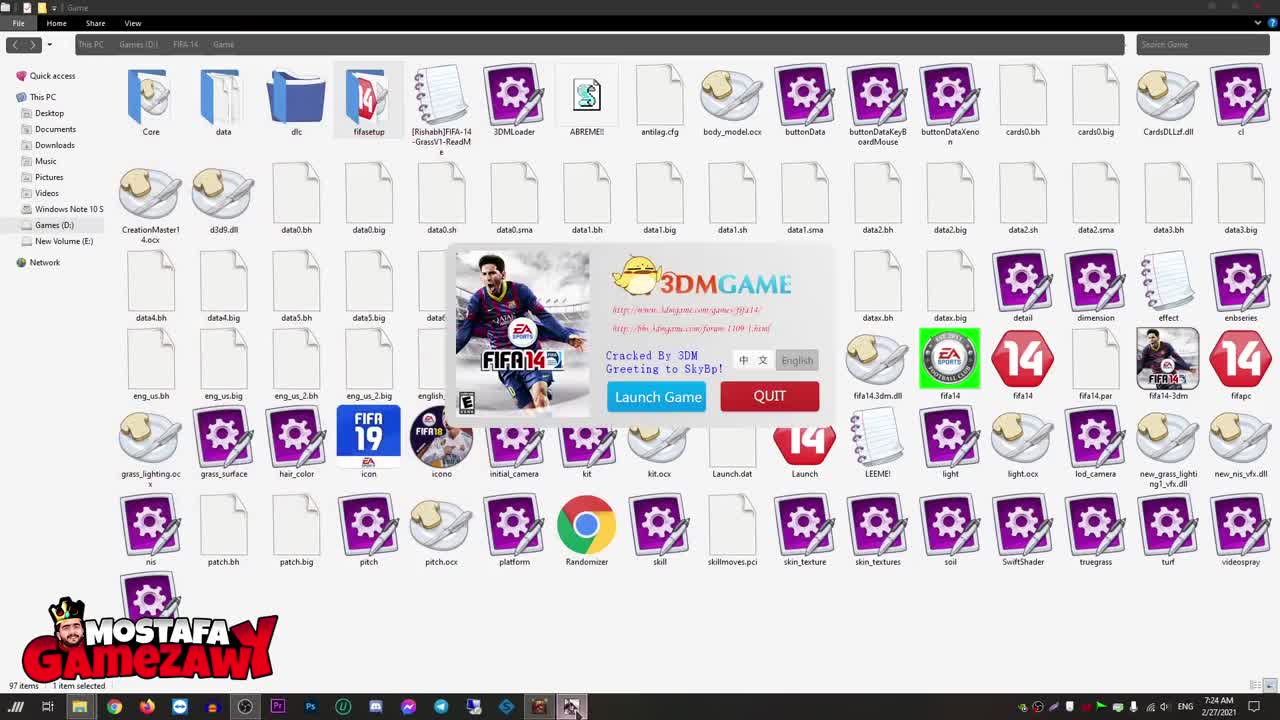Select Downloads in the sidebar
Viewport: 1280px width, 720px height.
click(x=54, y=145)
